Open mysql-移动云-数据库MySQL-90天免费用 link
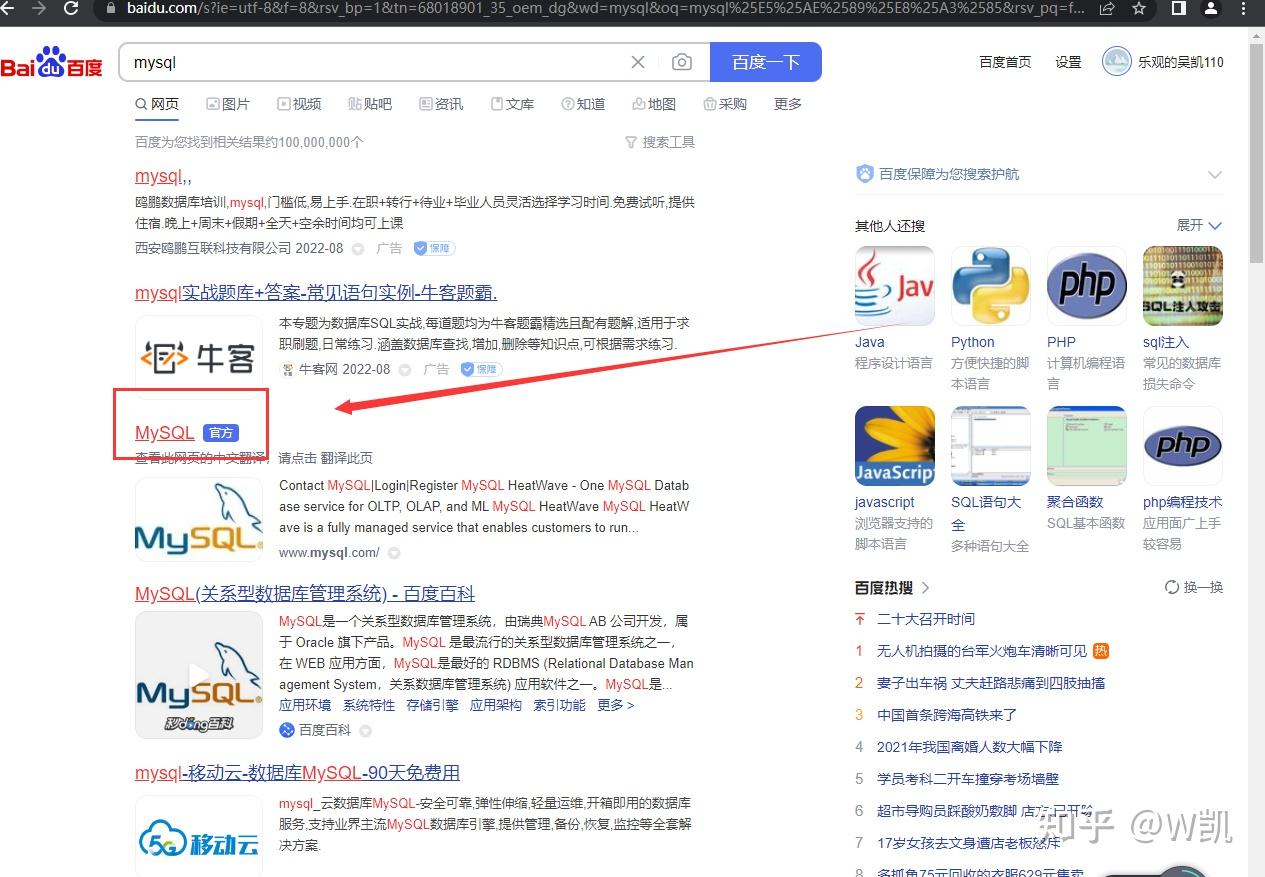 (297, 773)
